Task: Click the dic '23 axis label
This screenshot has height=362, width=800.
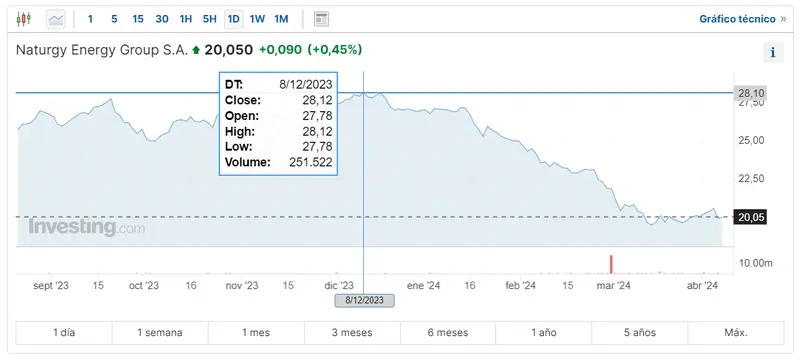Action: [339, 286]
